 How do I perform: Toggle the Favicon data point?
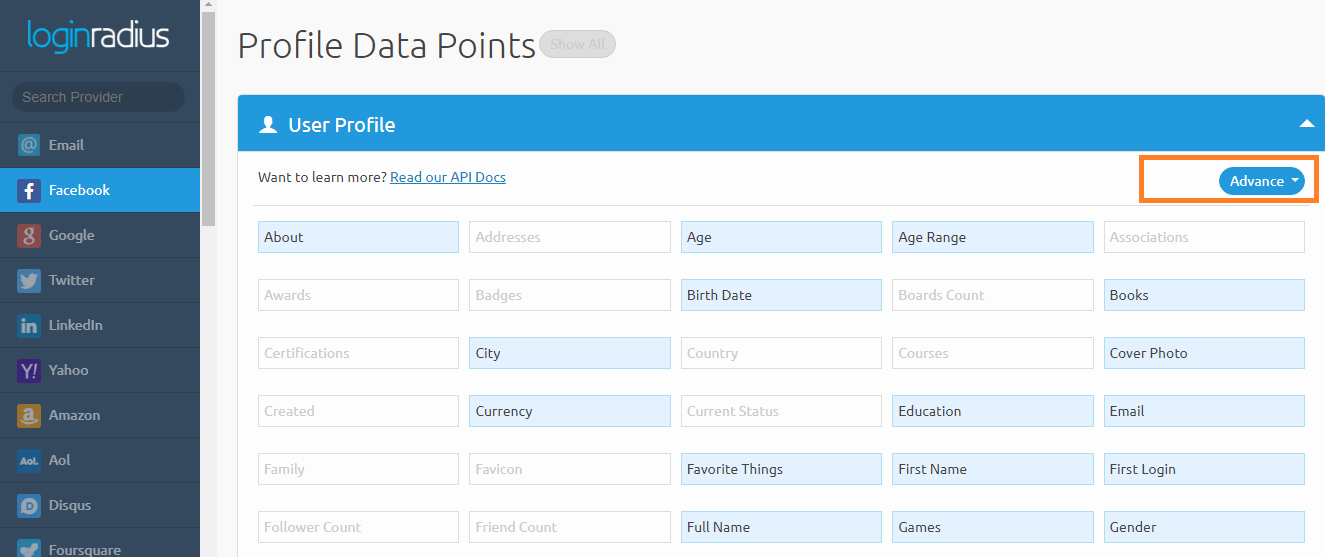pyautogui.click(x=570, y=469)
